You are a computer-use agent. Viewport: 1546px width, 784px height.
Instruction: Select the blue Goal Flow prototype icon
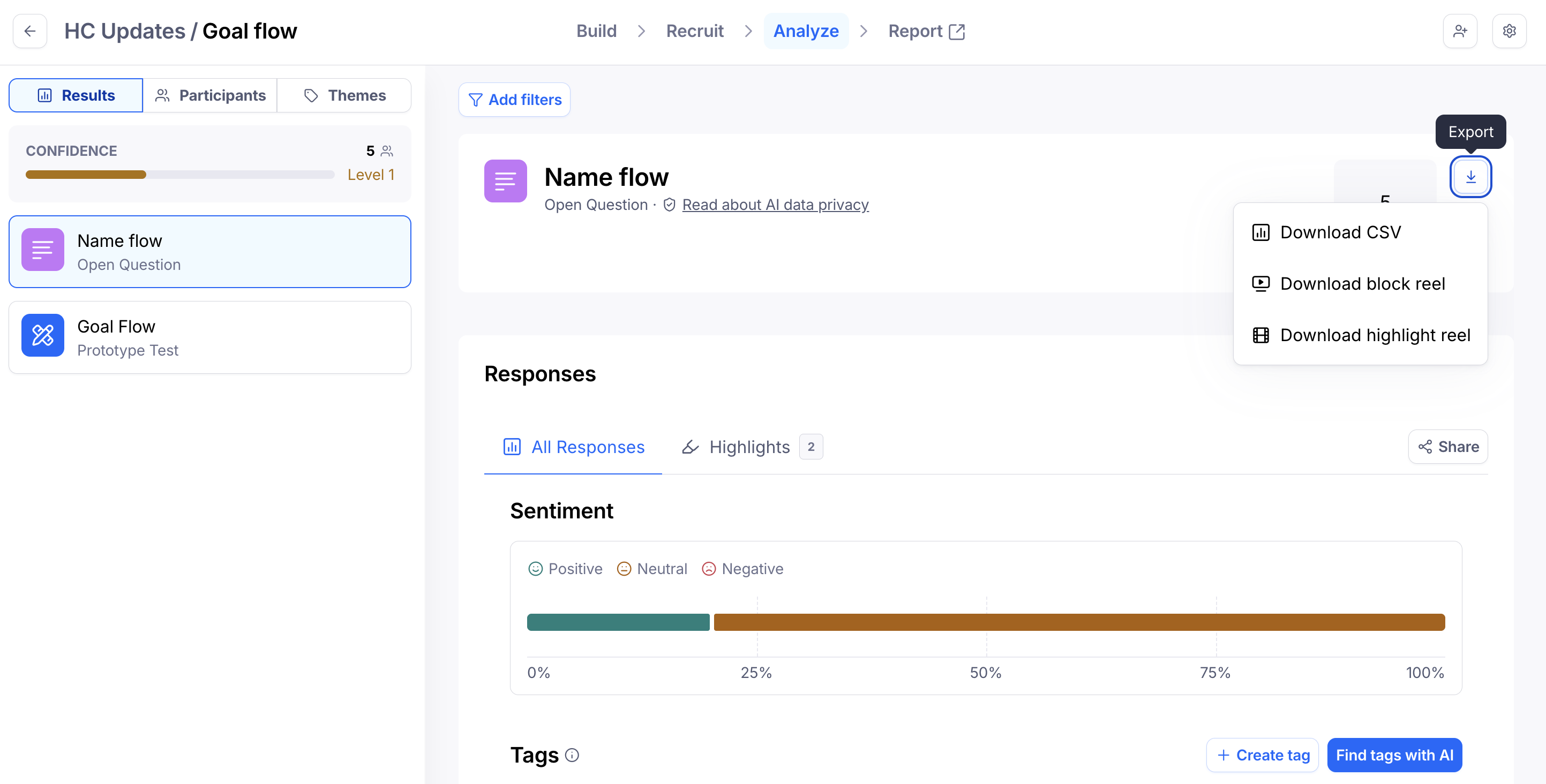point(43,335)
